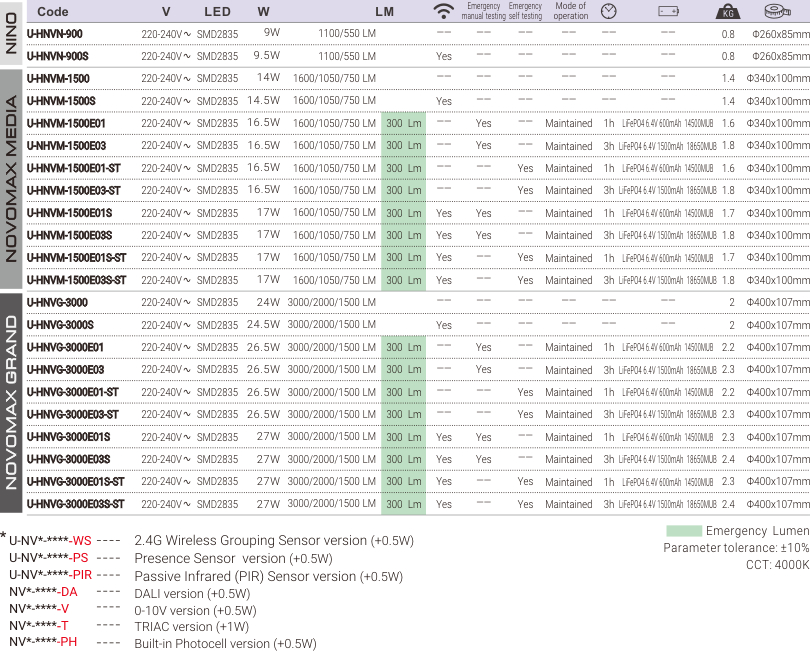Click Built-in Photocell version text
Viewport: 810px width, 651px height.
(225, 644)
